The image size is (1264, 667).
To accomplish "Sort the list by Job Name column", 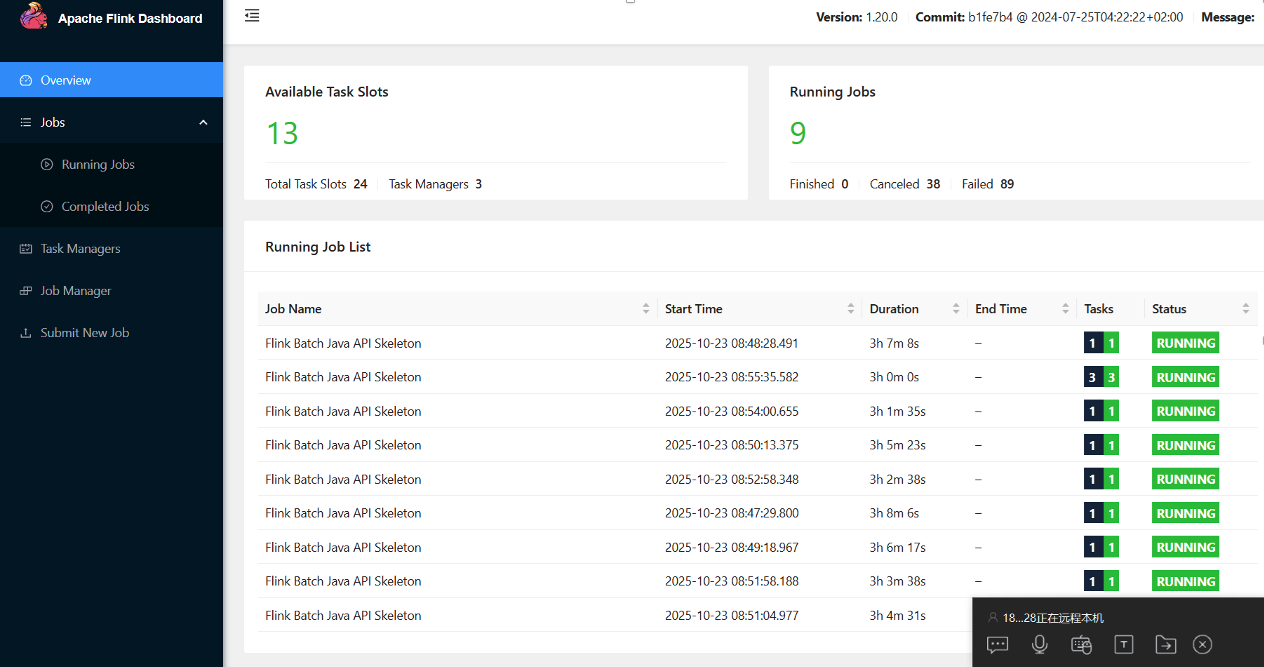I will [x=646, y=309].
